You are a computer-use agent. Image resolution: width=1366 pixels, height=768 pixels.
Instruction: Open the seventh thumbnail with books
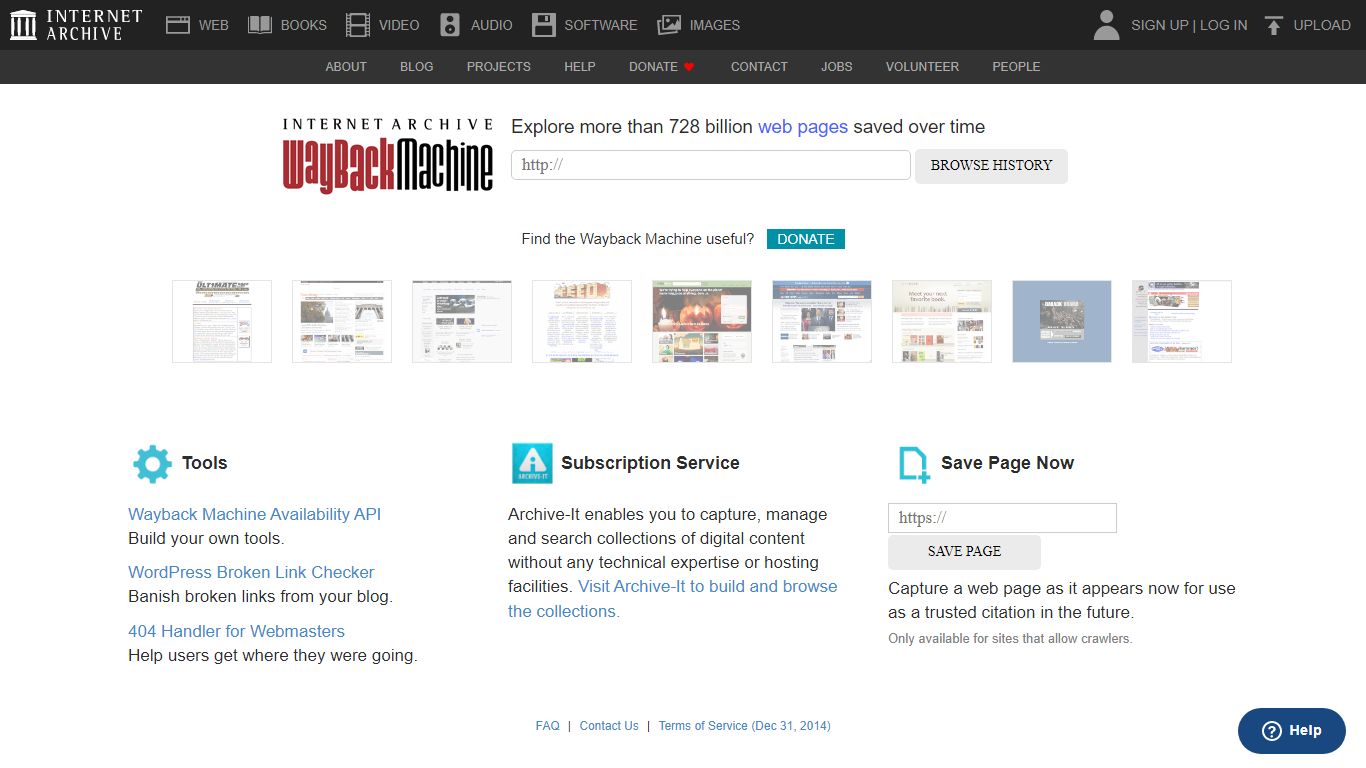(942, 321)
